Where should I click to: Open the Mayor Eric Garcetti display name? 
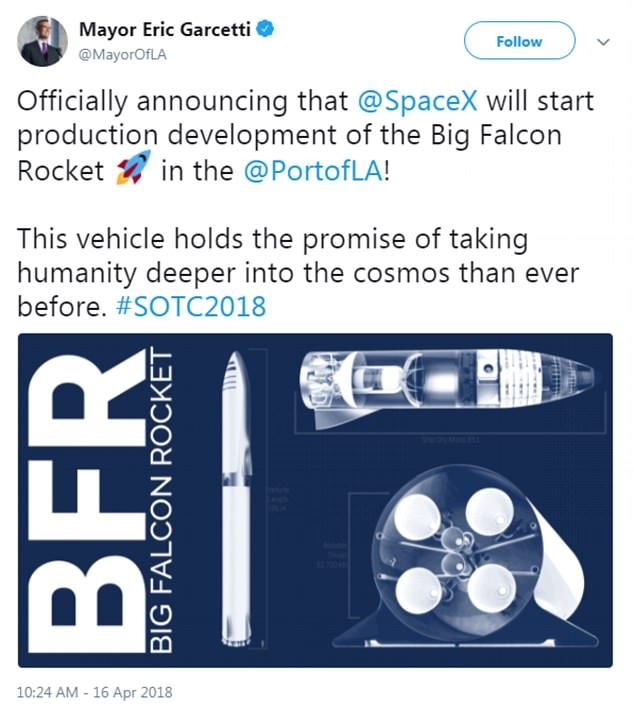pos(165,30)
